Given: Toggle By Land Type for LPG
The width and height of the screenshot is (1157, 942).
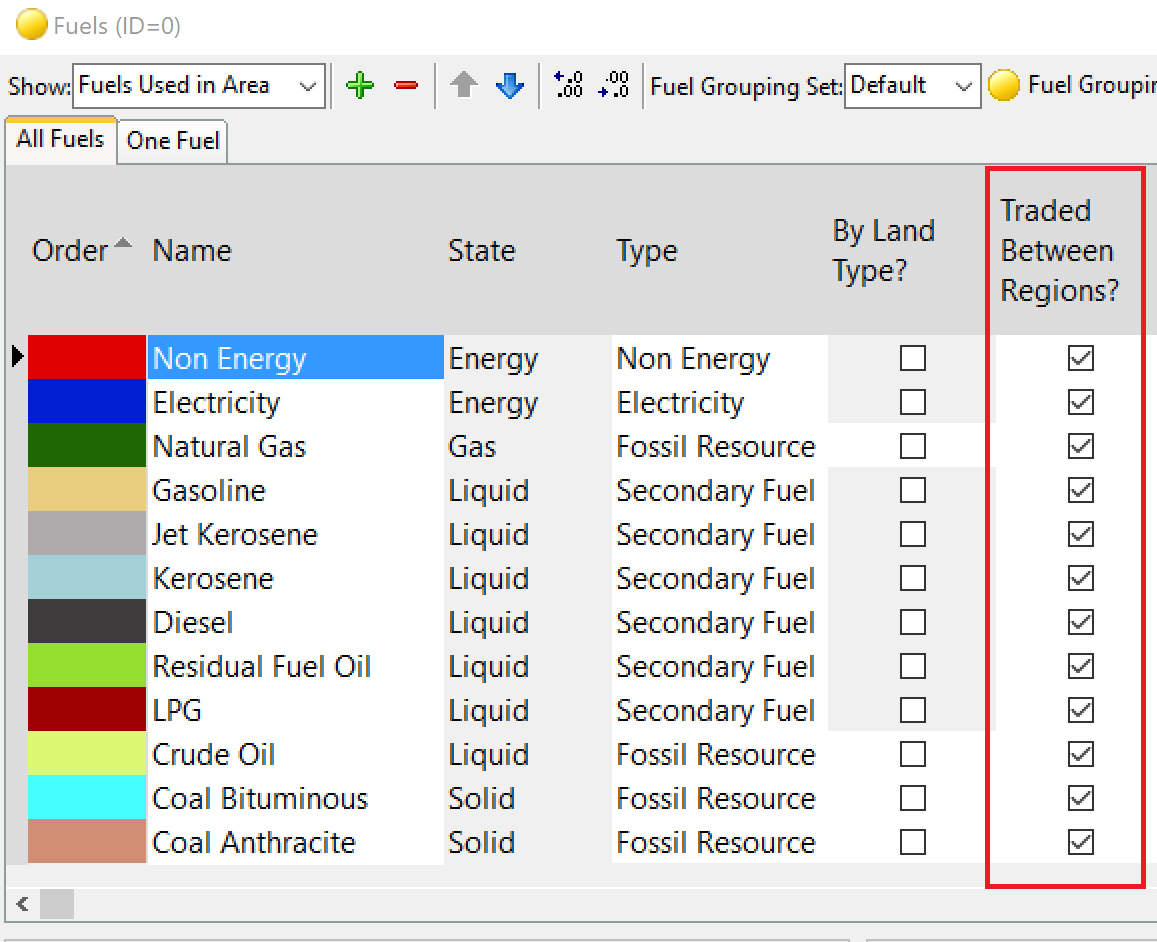Looking at the screenshot, I should [913, 710].
